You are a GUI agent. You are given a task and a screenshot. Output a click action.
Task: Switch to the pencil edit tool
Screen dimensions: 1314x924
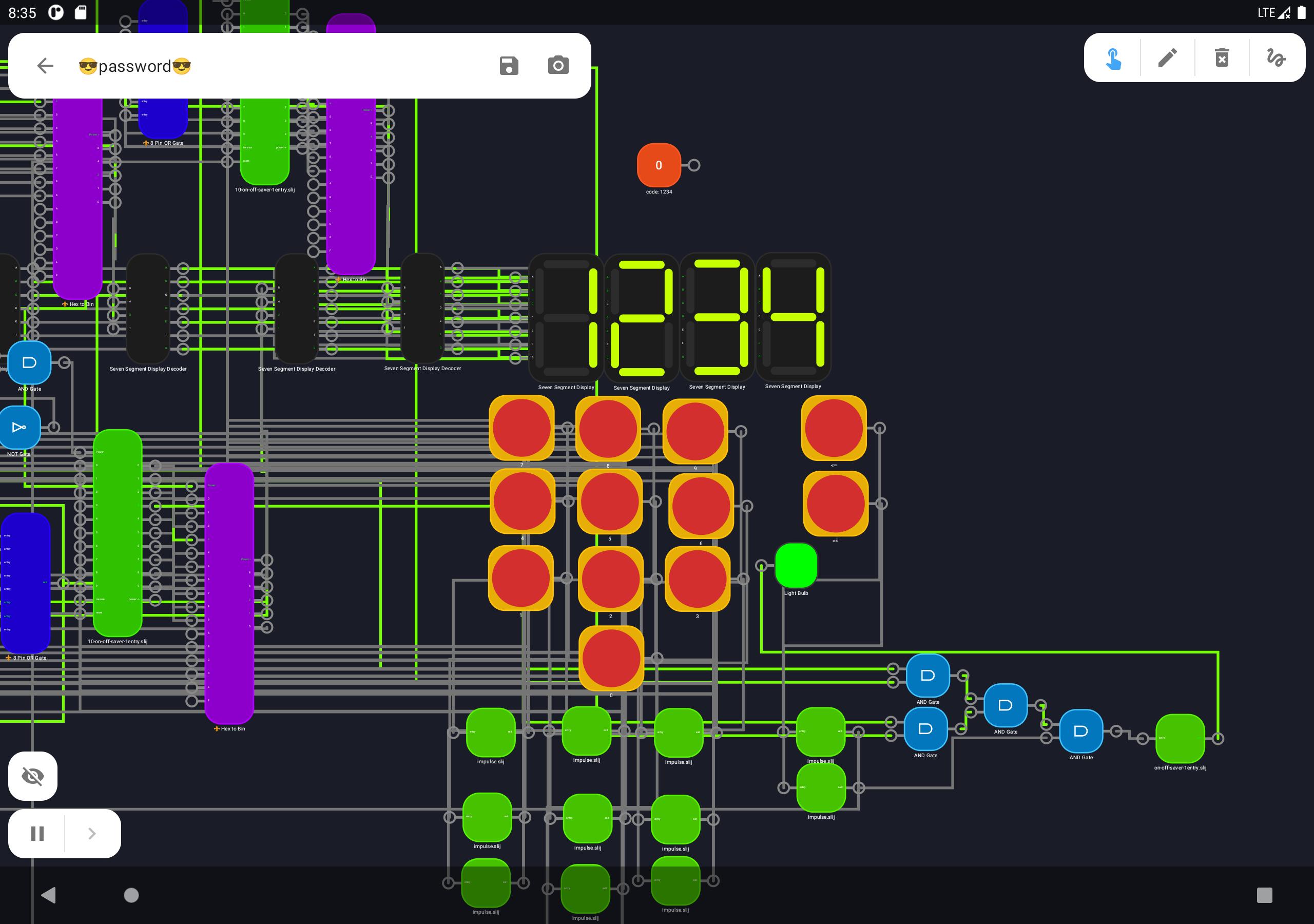(1167, 58)
